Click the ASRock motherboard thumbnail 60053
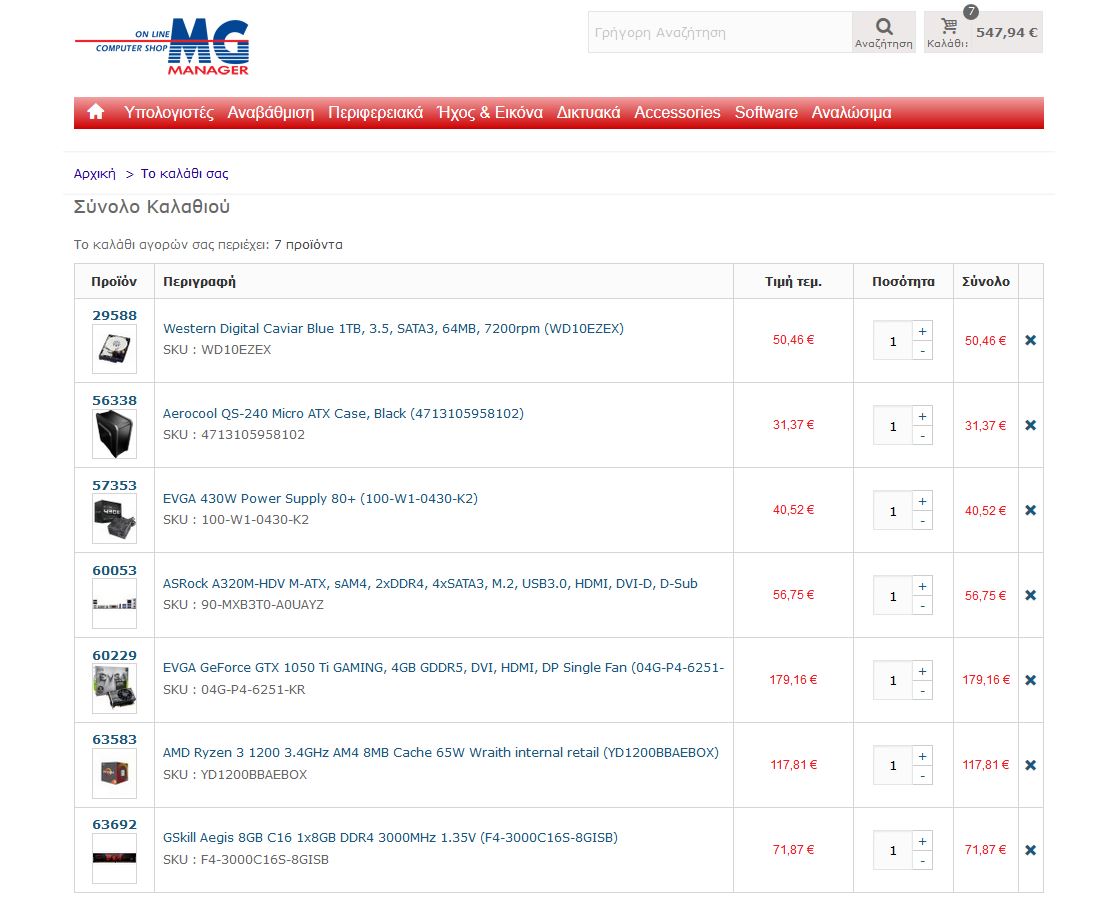The width and height of the screenshot is (1116, 908). 114,604
